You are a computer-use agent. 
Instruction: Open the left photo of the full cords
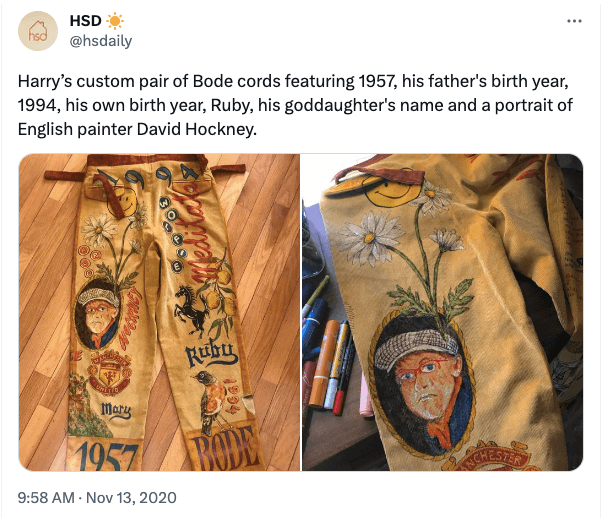point(160,312)
